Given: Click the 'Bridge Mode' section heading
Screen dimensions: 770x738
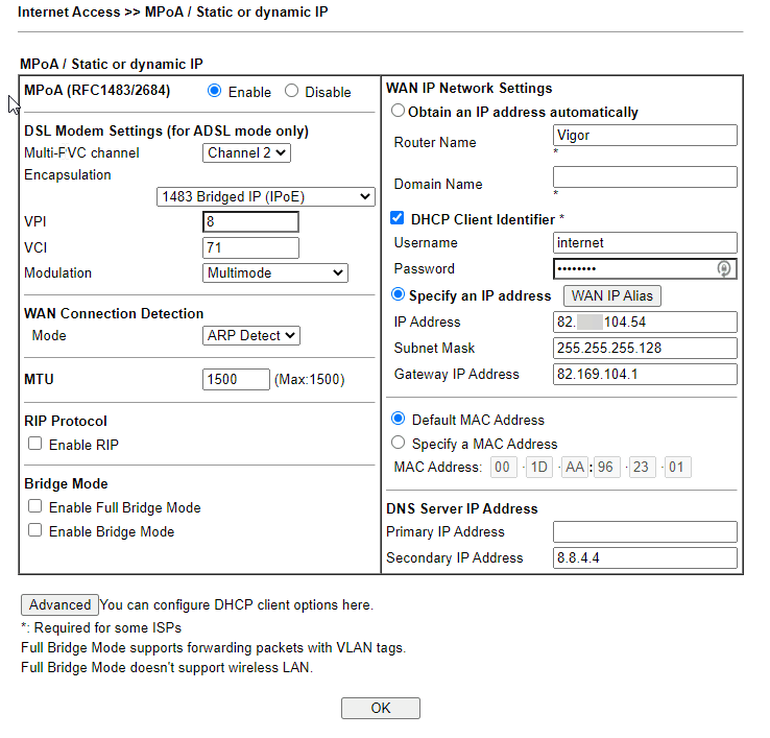Looking at the screenshot, I should tap(66, 484).
